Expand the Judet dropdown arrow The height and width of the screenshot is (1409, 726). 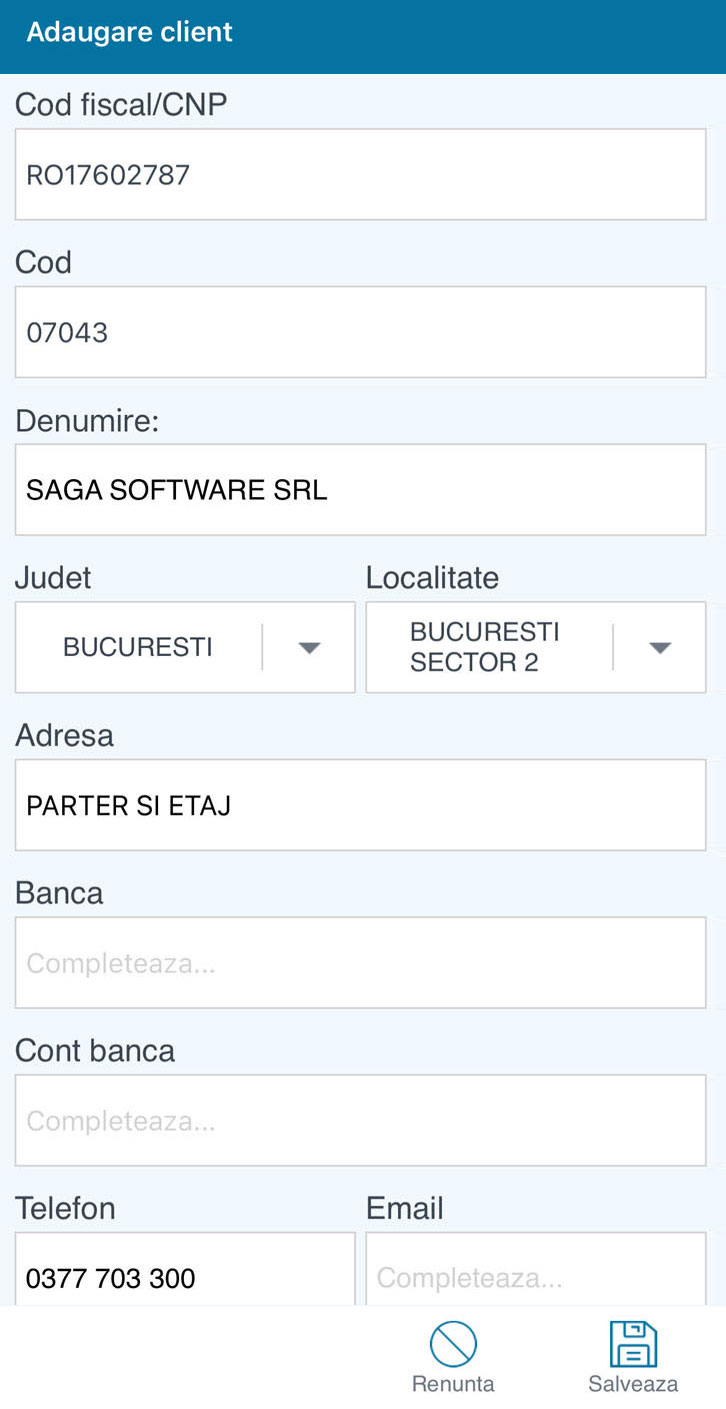click(x=309, y=648)
